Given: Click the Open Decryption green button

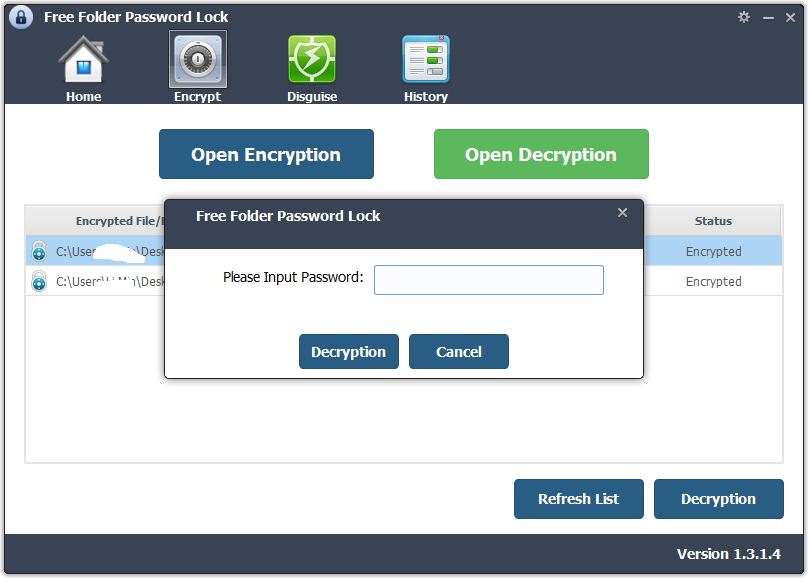Looking at the screenshot, I should click(x=541, y=154).
